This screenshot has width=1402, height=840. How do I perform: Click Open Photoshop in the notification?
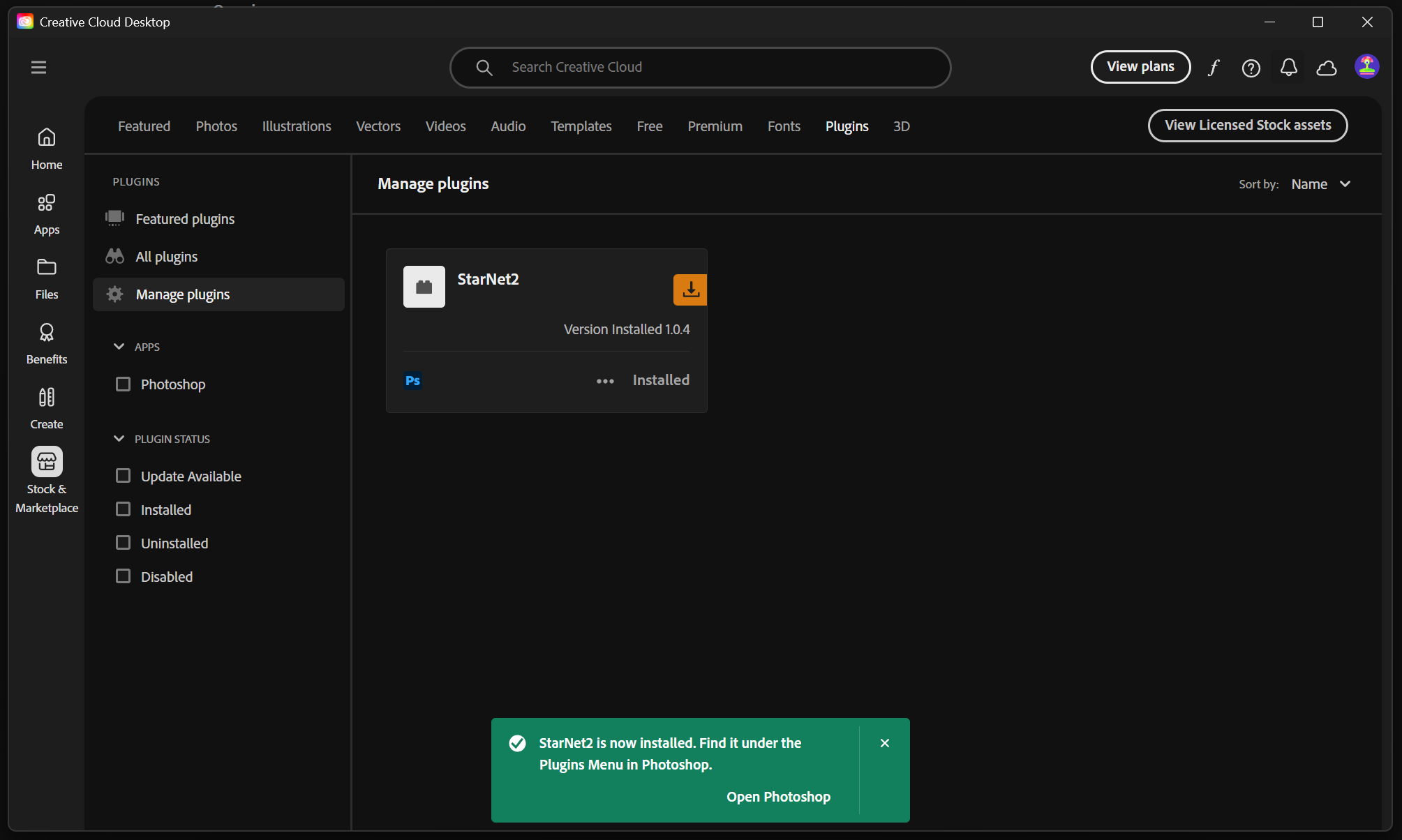[778, 797]
